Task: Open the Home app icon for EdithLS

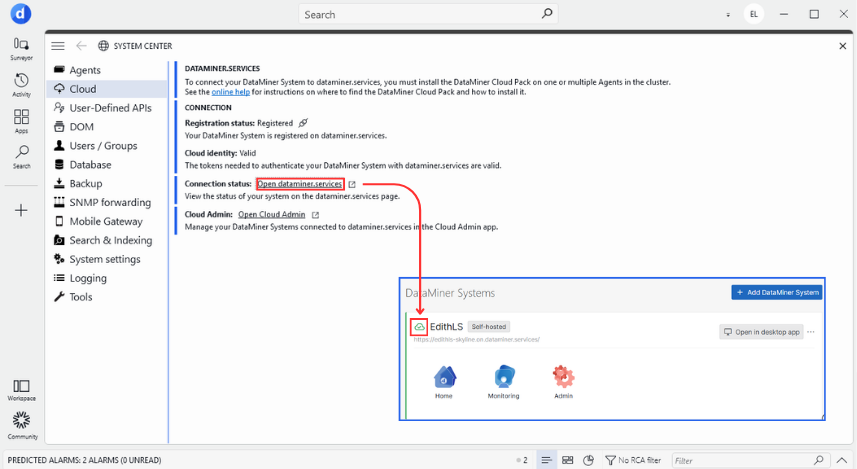Action: tap(444, 382)
